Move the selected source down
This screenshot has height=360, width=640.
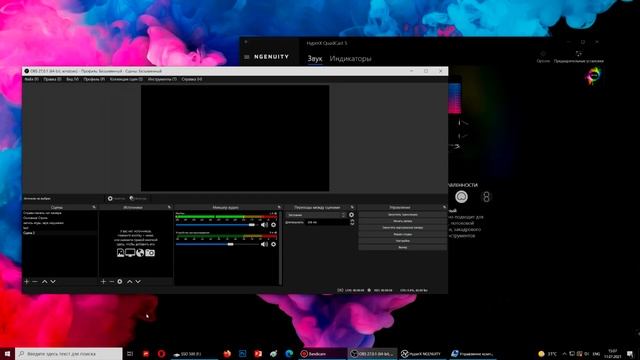[138, 282]
